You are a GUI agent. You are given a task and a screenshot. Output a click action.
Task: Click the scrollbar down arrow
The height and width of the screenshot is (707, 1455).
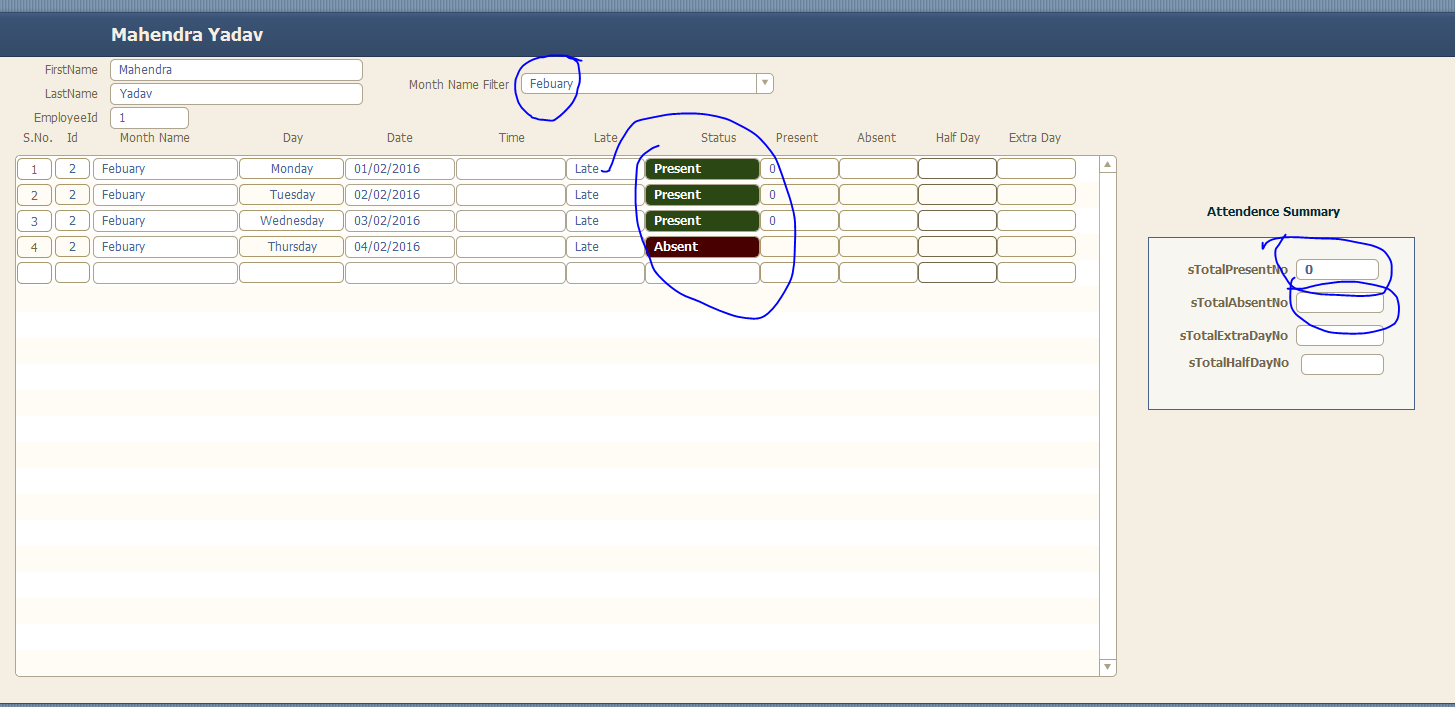click(1107, 667)
